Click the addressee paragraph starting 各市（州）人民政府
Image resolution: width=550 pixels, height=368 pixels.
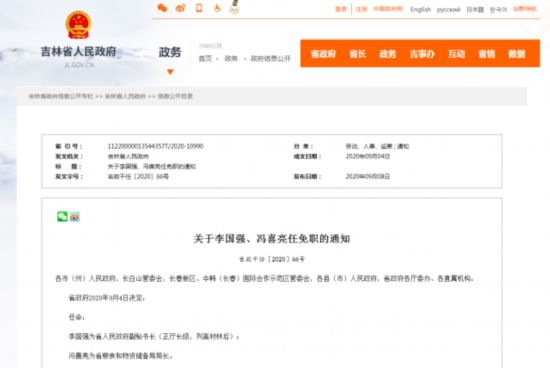coord(265,279)
